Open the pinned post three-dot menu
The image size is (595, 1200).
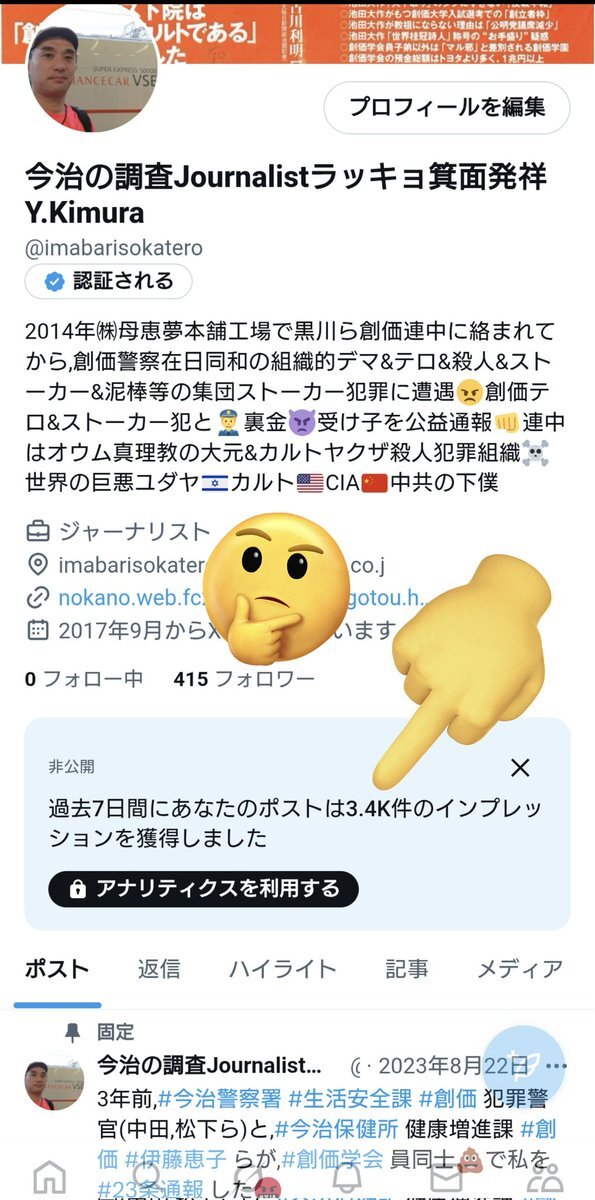click(x=557, y=1066)
